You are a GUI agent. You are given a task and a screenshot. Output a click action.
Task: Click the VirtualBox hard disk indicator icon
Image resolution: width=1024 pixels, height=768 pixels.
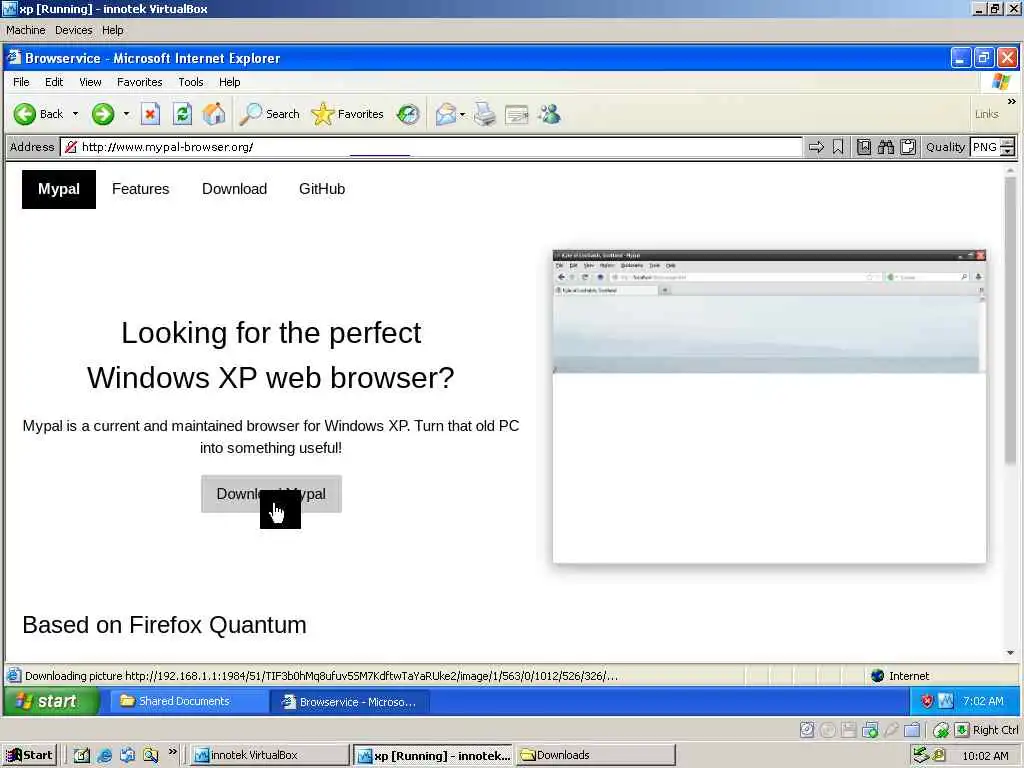click(807, 729)
